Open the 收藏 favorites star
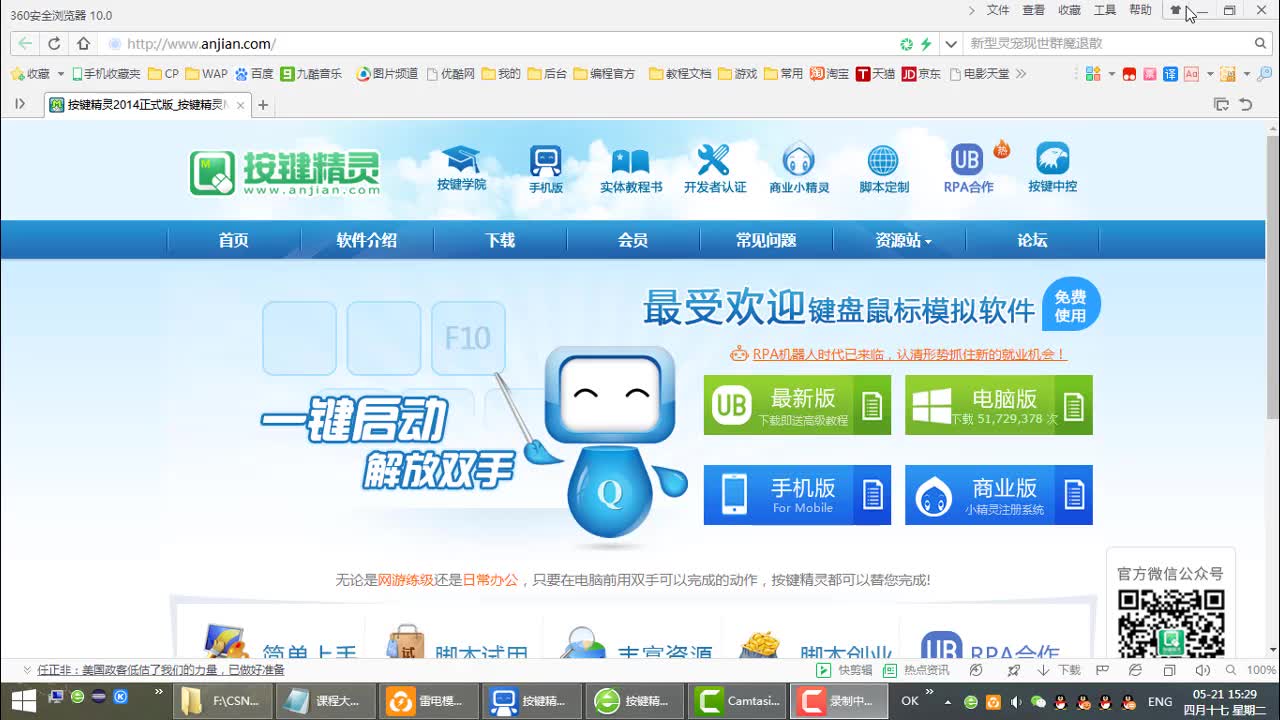 (x=30, y=73)
